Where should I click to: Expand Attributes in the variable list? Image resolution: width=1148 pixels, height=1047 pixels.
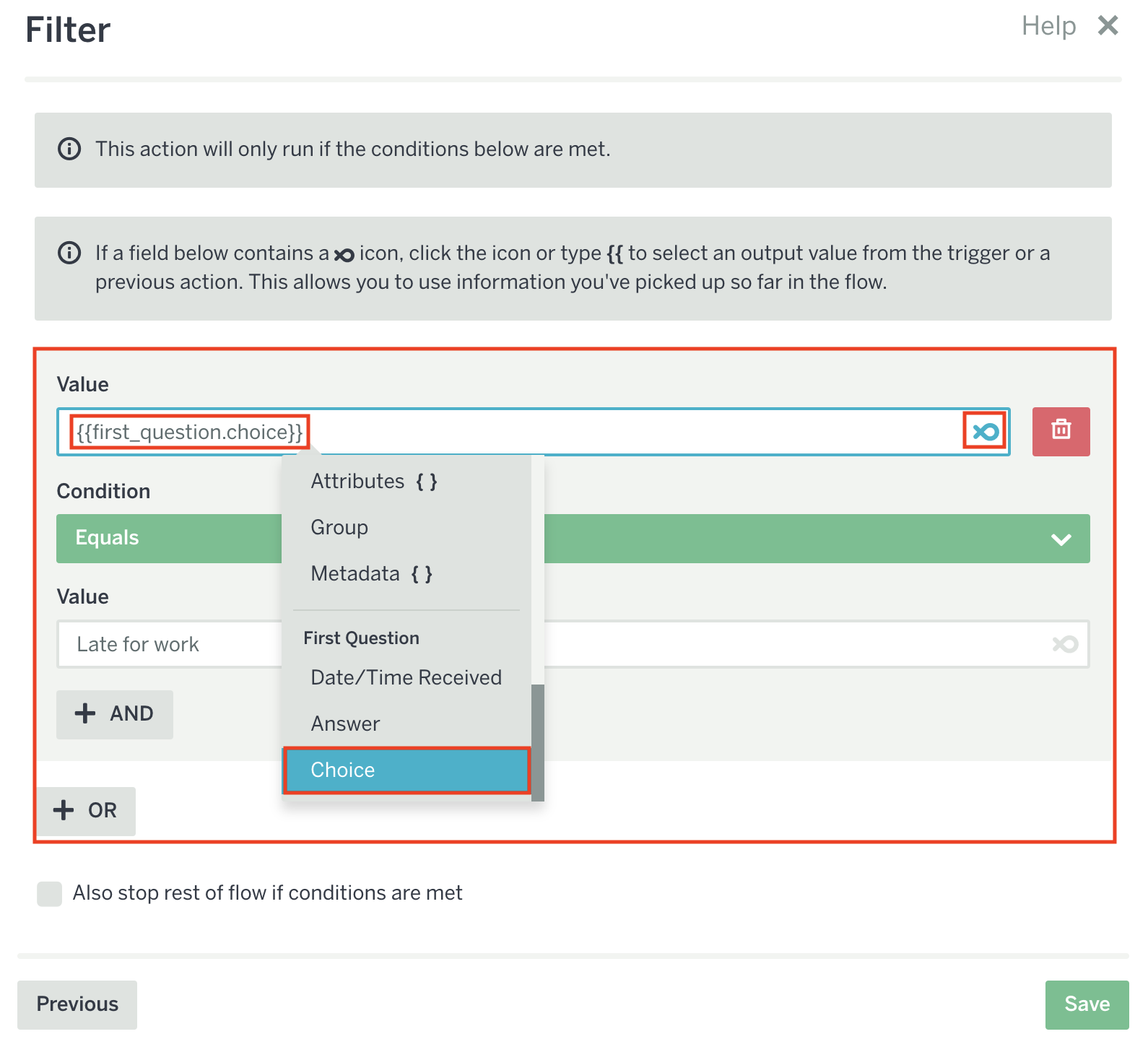(x=373, y=482)
